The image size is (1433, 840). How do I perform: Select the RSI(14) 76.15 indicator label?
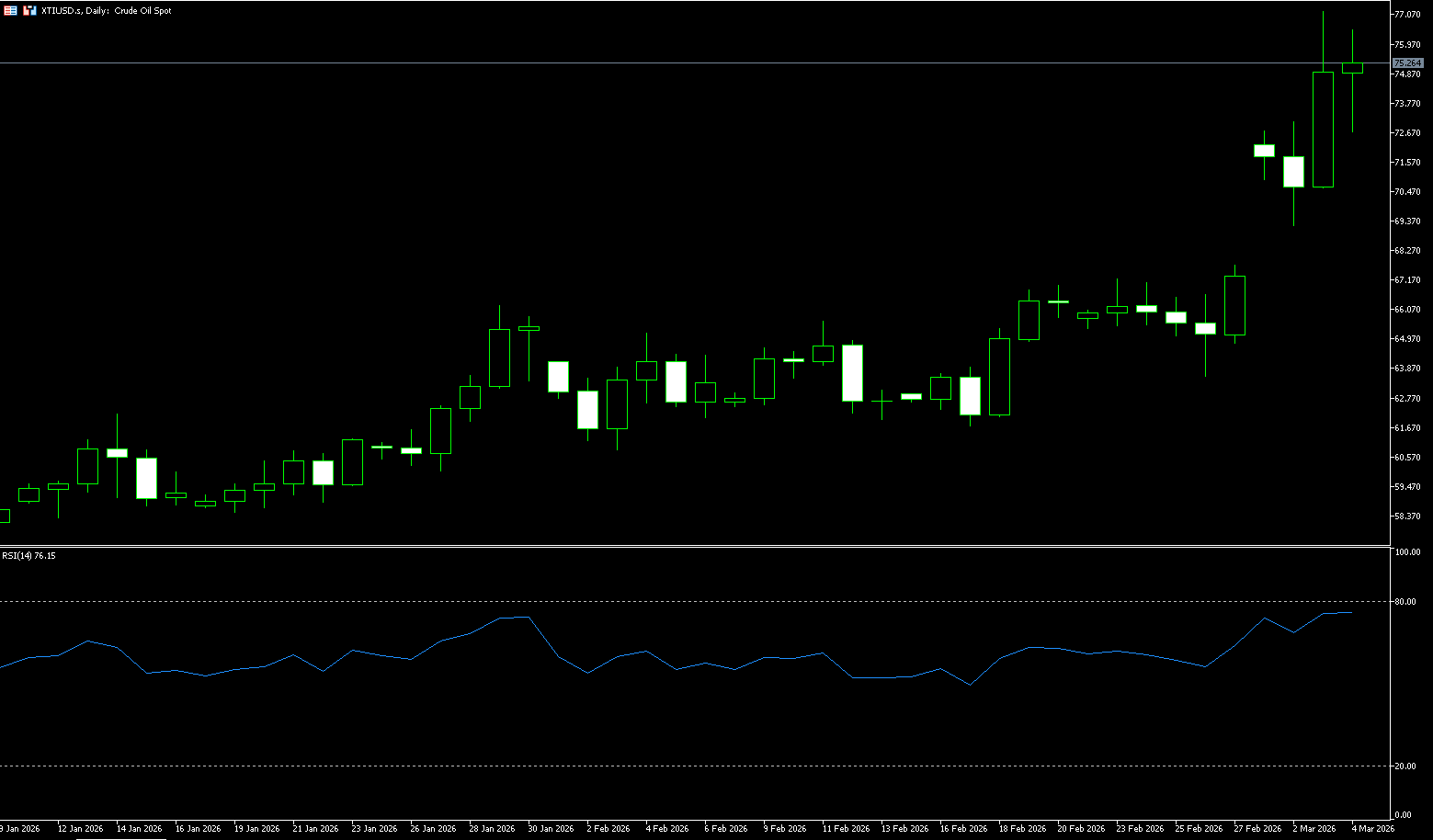pos(28,556)
